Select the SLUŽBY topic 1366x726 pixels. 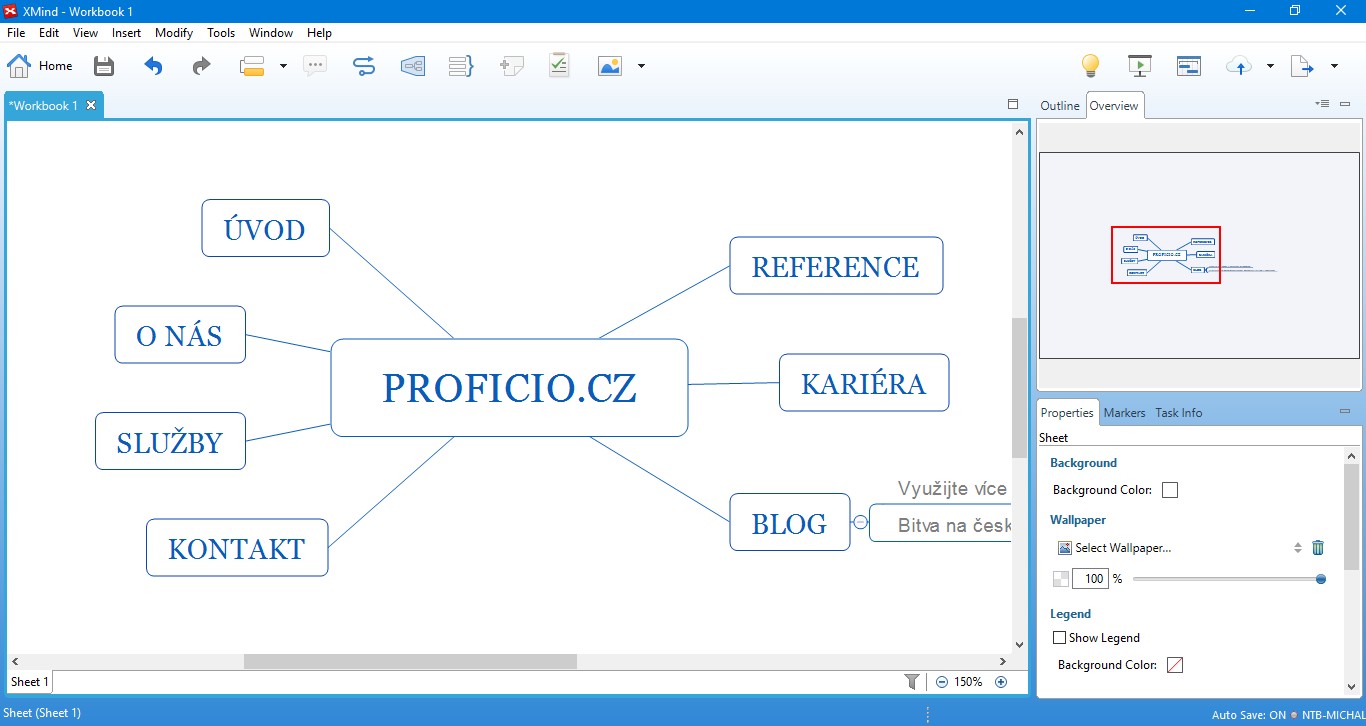[170, 441]
